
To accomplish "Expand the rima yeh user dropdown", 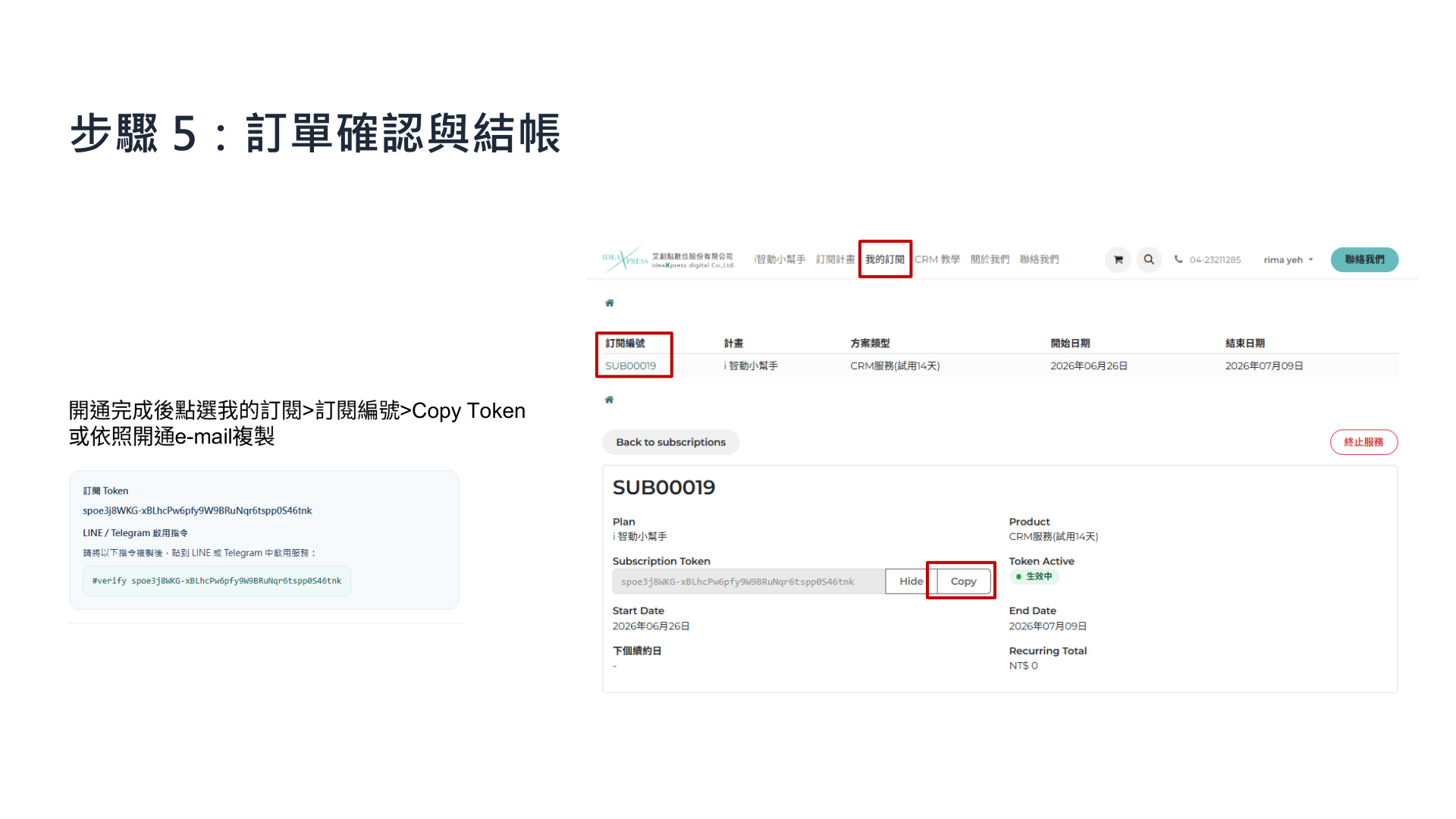I will 1288,259.
